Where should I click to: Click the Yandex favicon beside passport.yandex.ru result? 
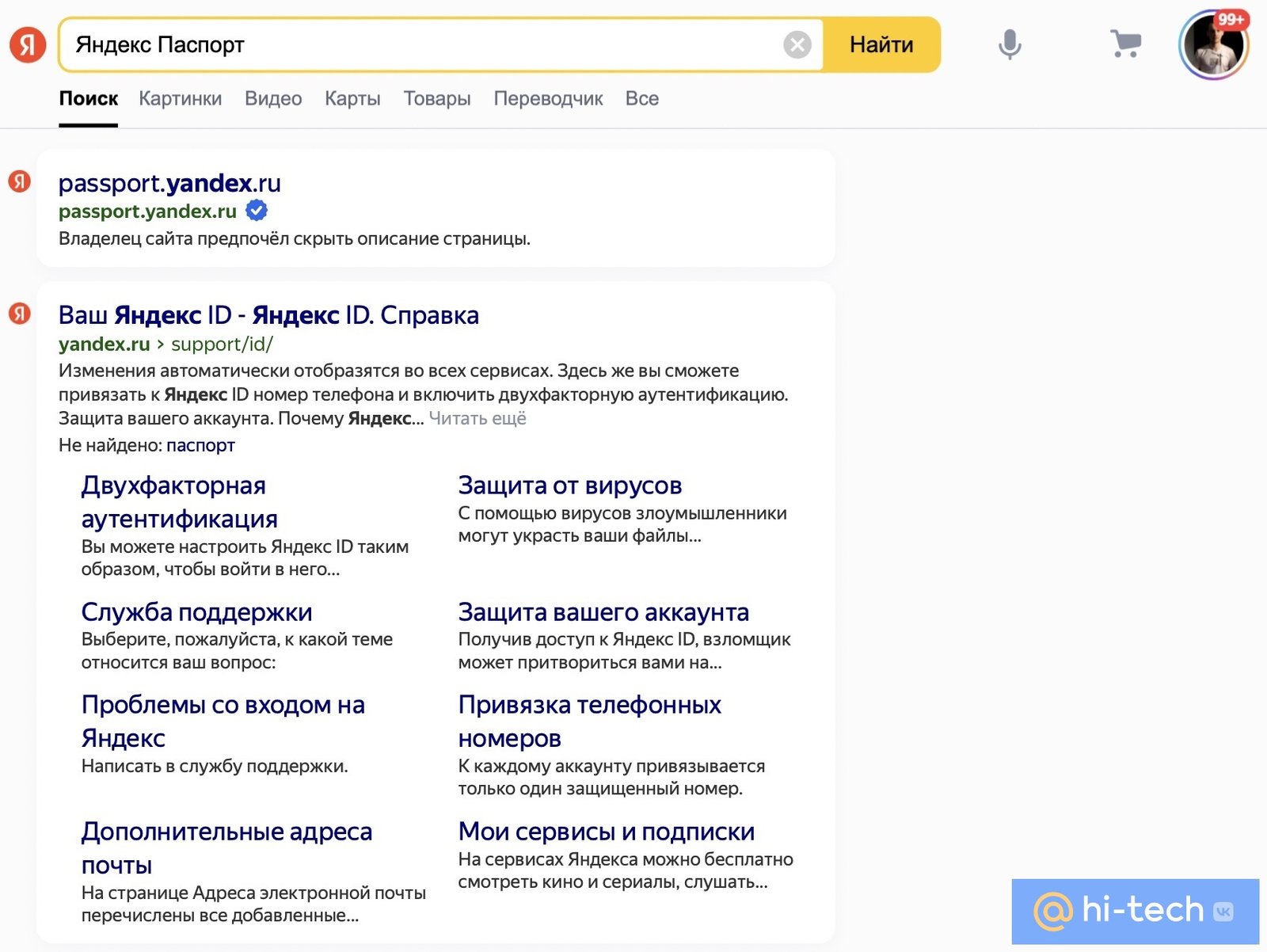(20, 181)
